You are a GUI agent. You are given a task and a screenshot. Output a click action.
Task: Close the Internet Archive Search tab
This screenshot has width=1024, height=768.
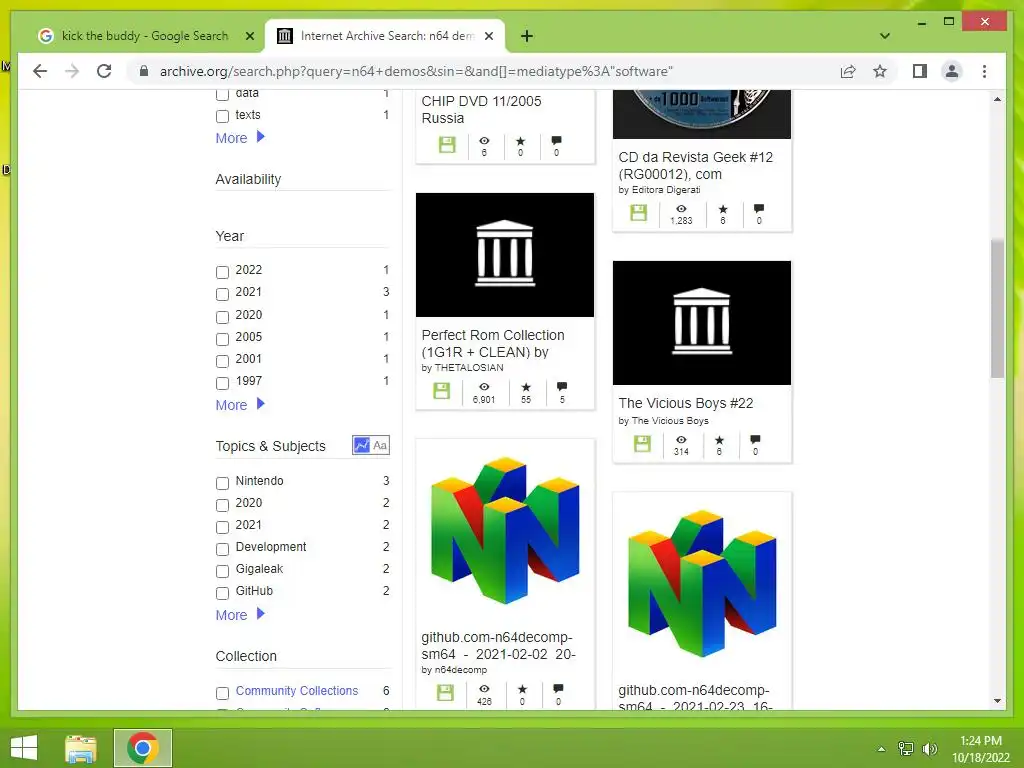coord(488,36)
